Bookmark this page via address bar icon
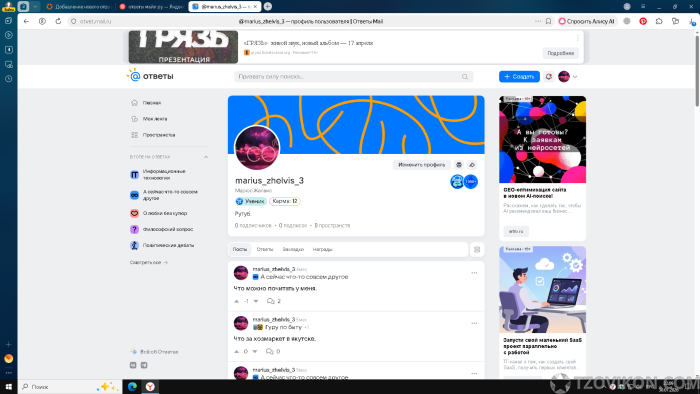 (x=549, y=21)
